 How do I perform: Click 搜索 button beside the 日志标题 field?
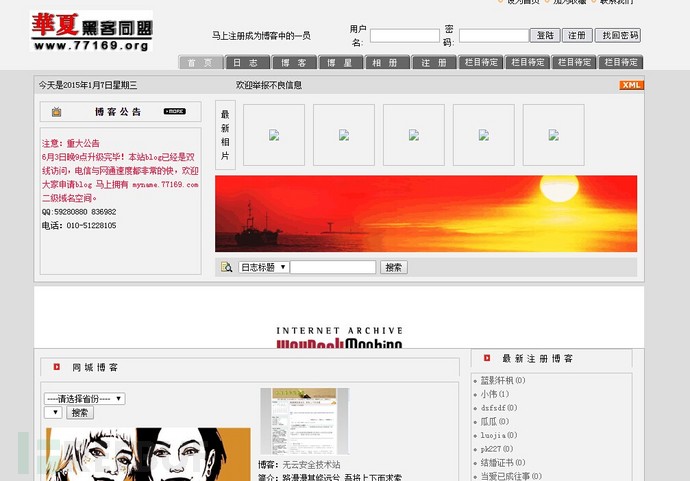pos(394,267)
